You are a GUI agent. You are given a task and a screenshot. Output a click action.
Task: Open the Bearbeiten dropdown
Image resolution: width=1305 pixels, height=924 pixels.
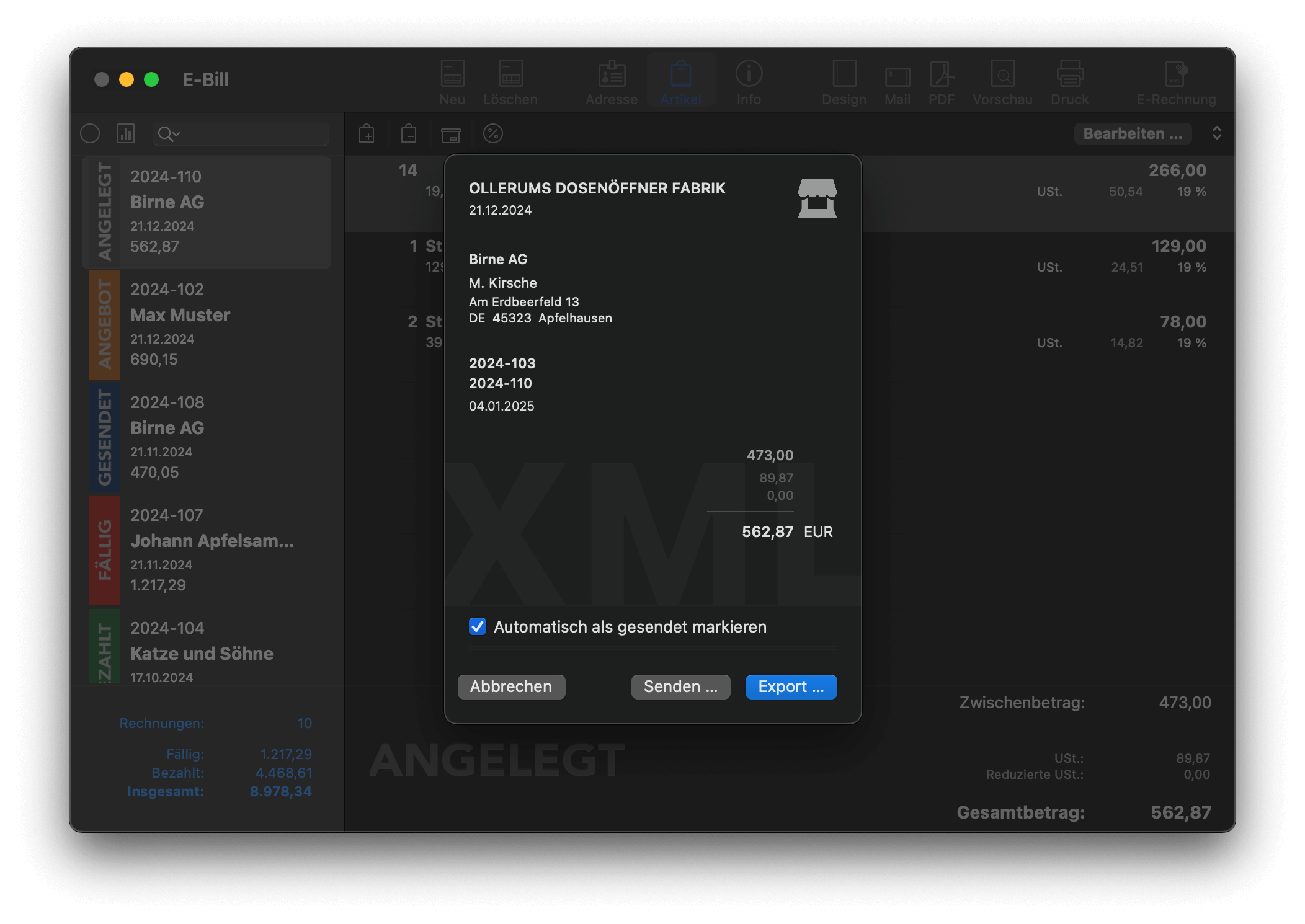tap(1133, 133)
